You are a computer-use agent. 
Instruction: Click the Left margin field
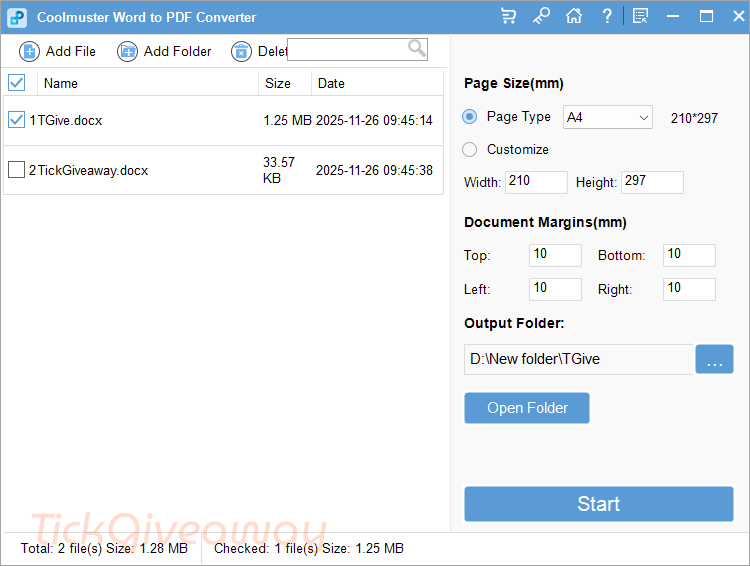555,289
